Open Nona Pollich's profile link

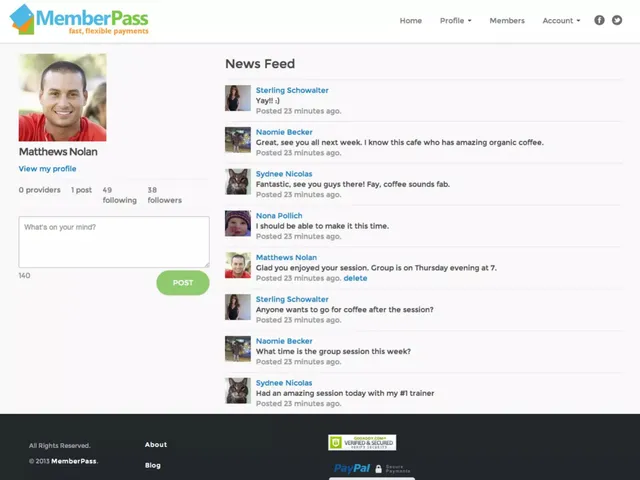[279, 216]
